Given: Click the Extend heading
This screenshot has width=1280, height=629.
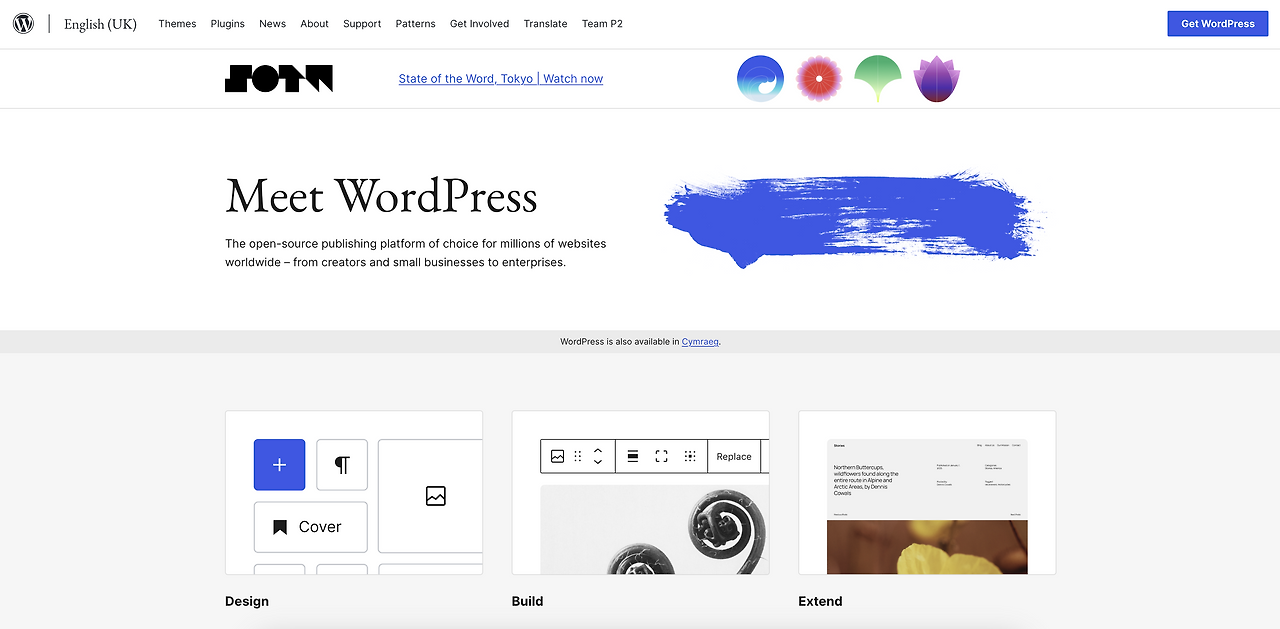Looking at the screenshot, I should (820, 601).
